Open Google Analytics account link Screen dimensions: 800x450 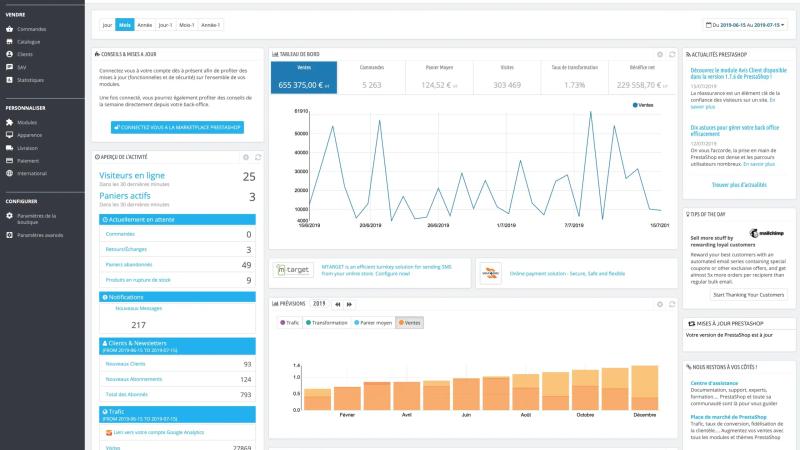[159, 433]
